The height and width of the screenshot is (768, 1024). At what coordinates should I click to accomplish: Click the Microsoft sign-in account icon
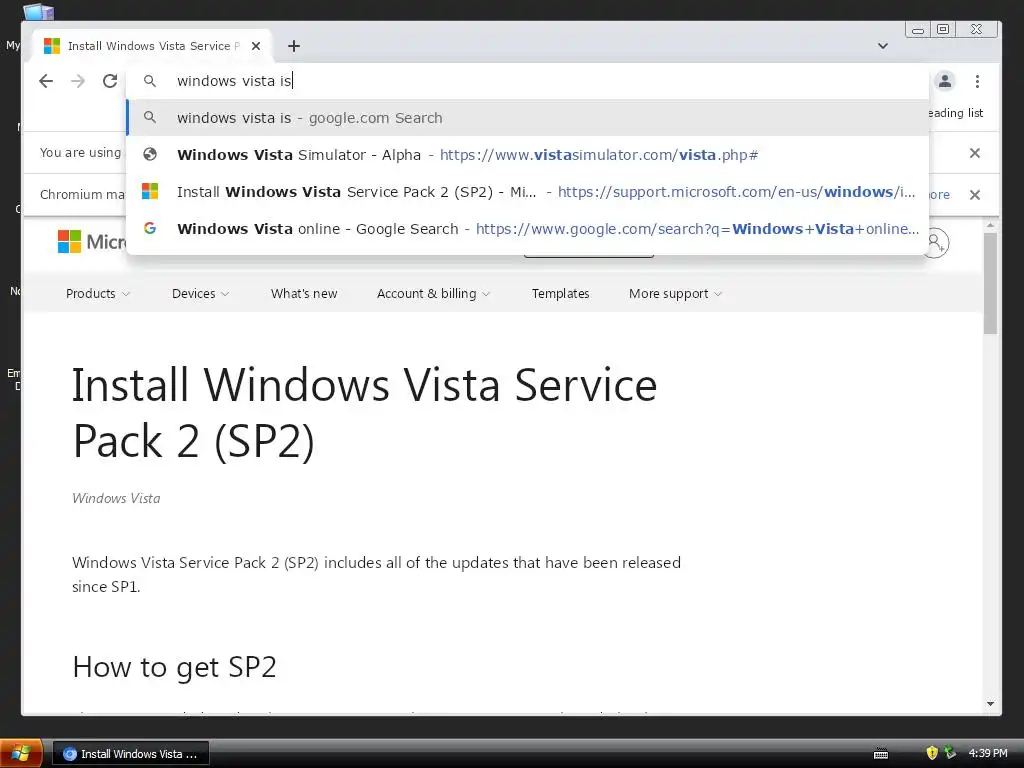click(936, 243)
